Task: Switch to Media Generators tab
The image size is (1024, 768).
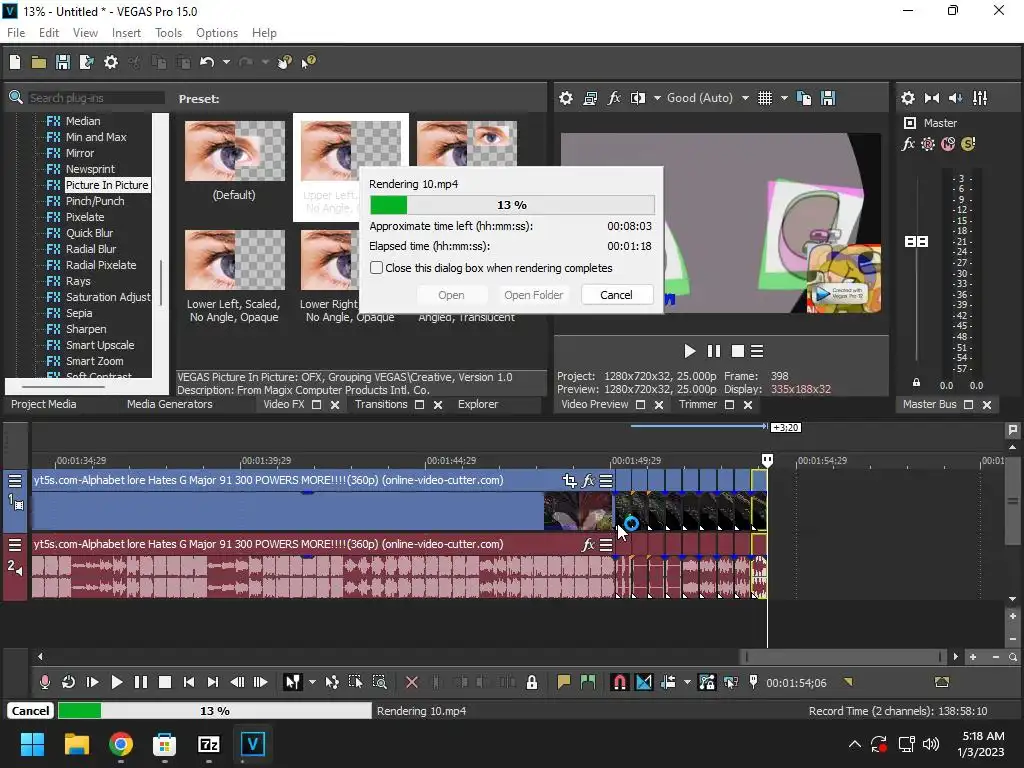Action: click(x=170, y=404)
